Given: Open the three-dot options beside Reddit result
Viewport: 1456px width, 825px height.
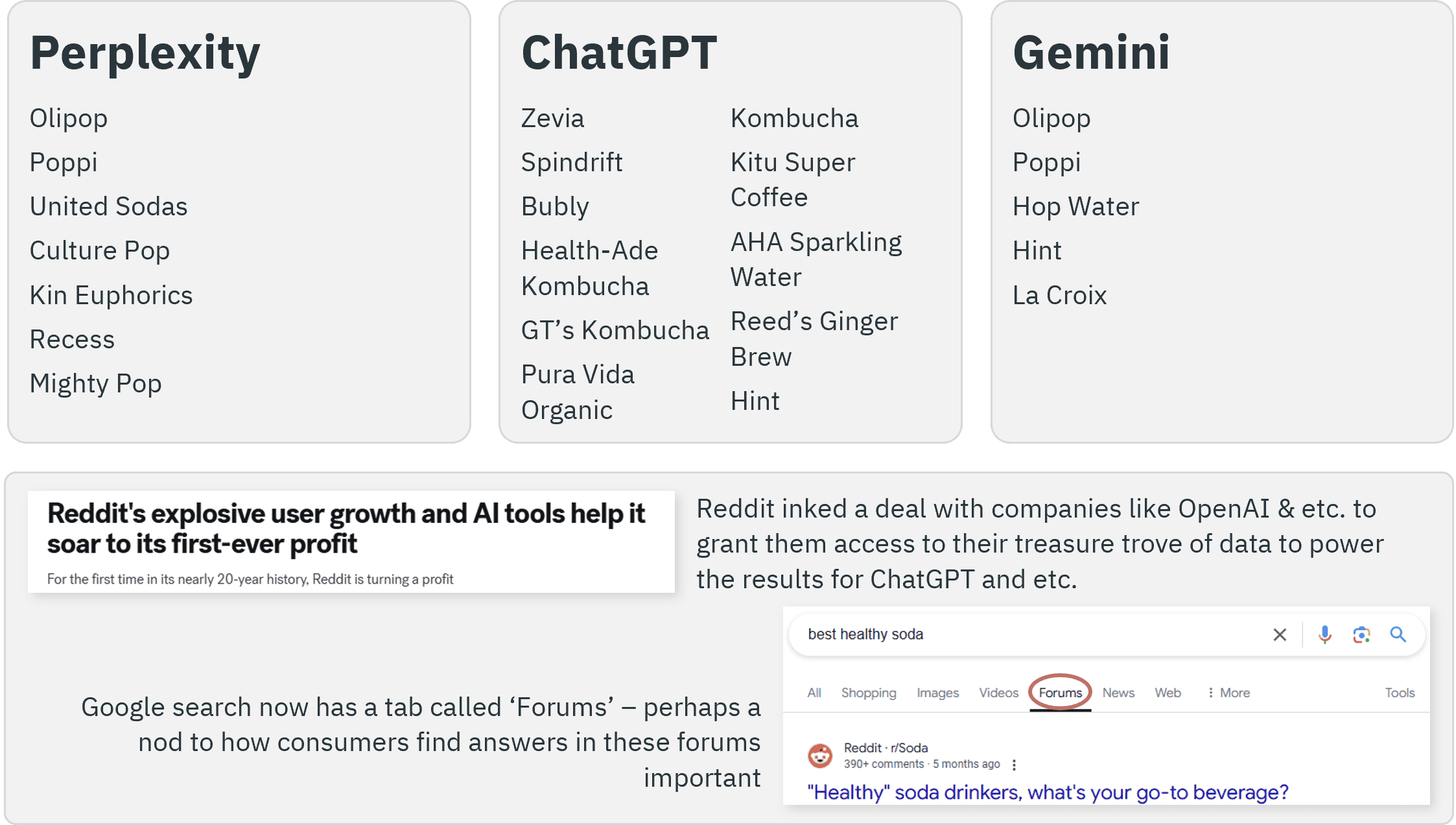Looking at the screenshot, I should coord(1014,765).
